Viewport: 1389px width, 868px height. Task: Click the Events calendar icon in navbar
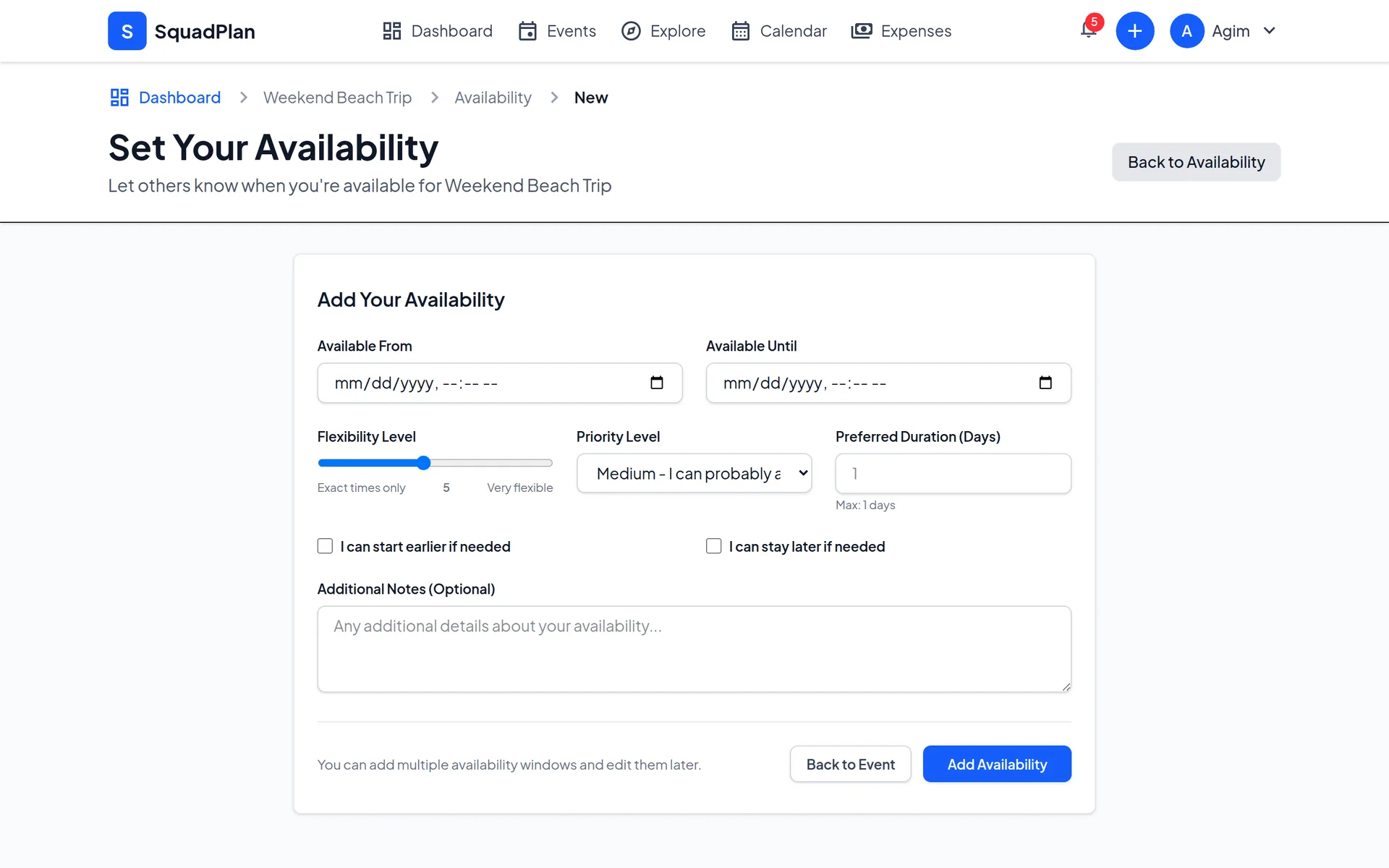pyautogui.click(x=528, y=31)
